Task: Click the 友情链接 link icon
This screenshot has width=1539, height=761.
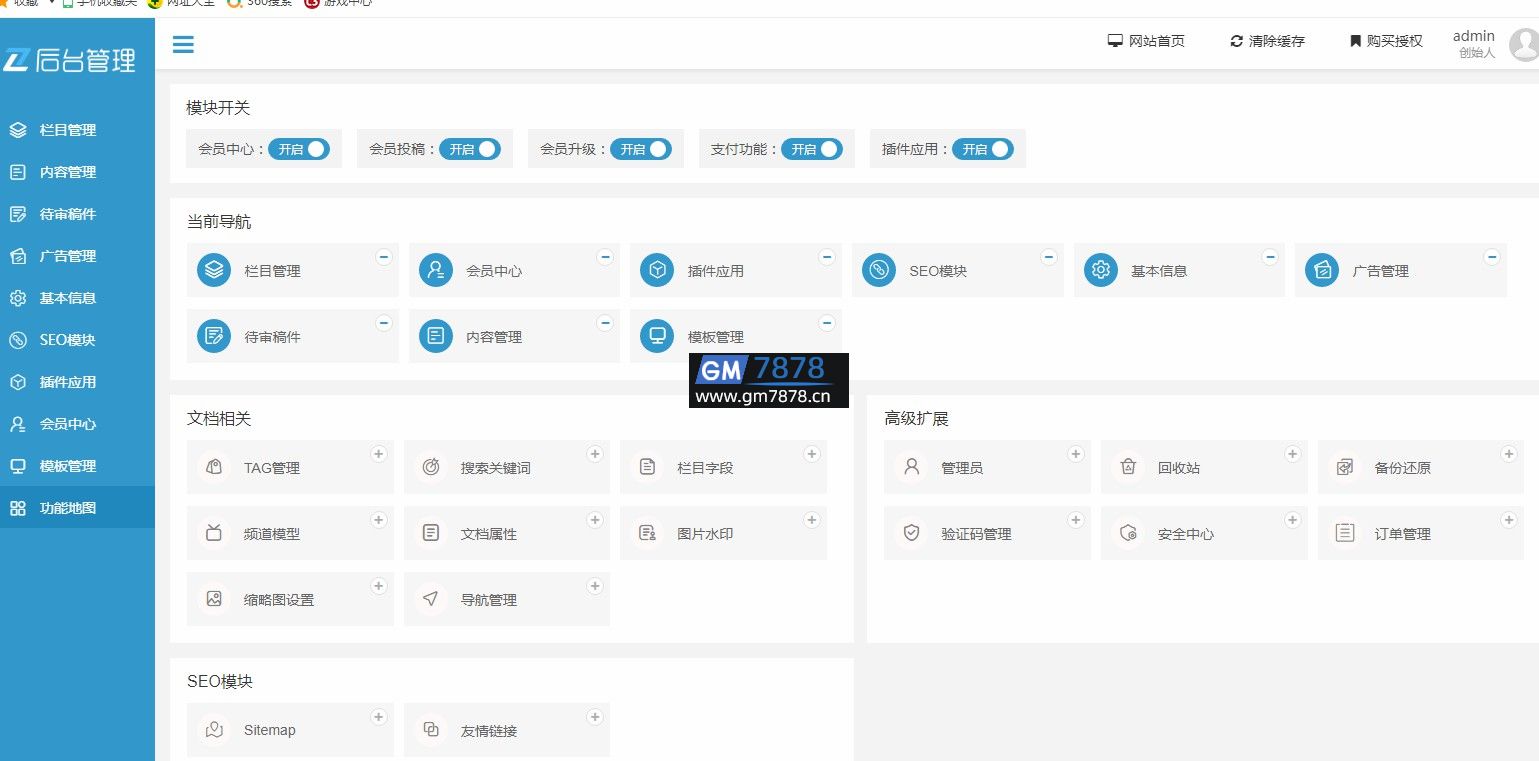Action: point(431,729)
